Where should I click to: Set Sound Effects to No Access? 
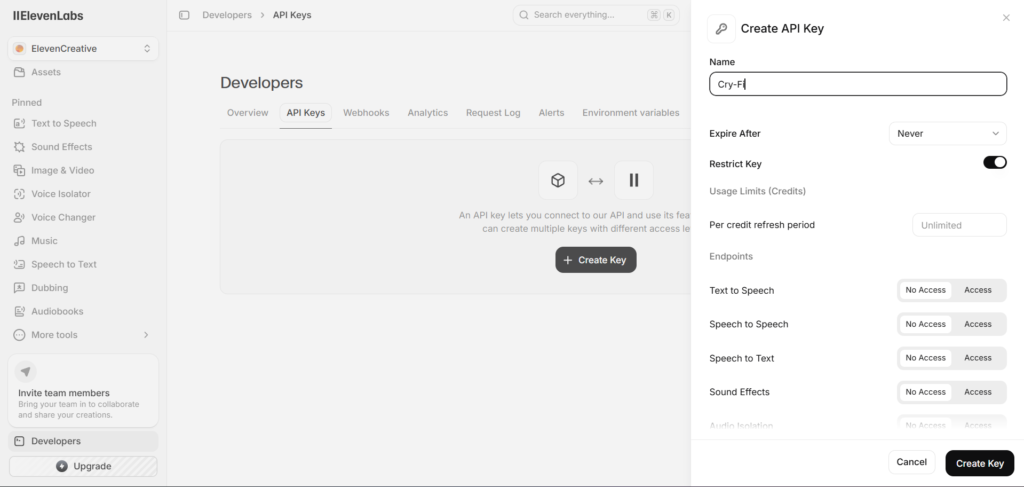point(925,392)
